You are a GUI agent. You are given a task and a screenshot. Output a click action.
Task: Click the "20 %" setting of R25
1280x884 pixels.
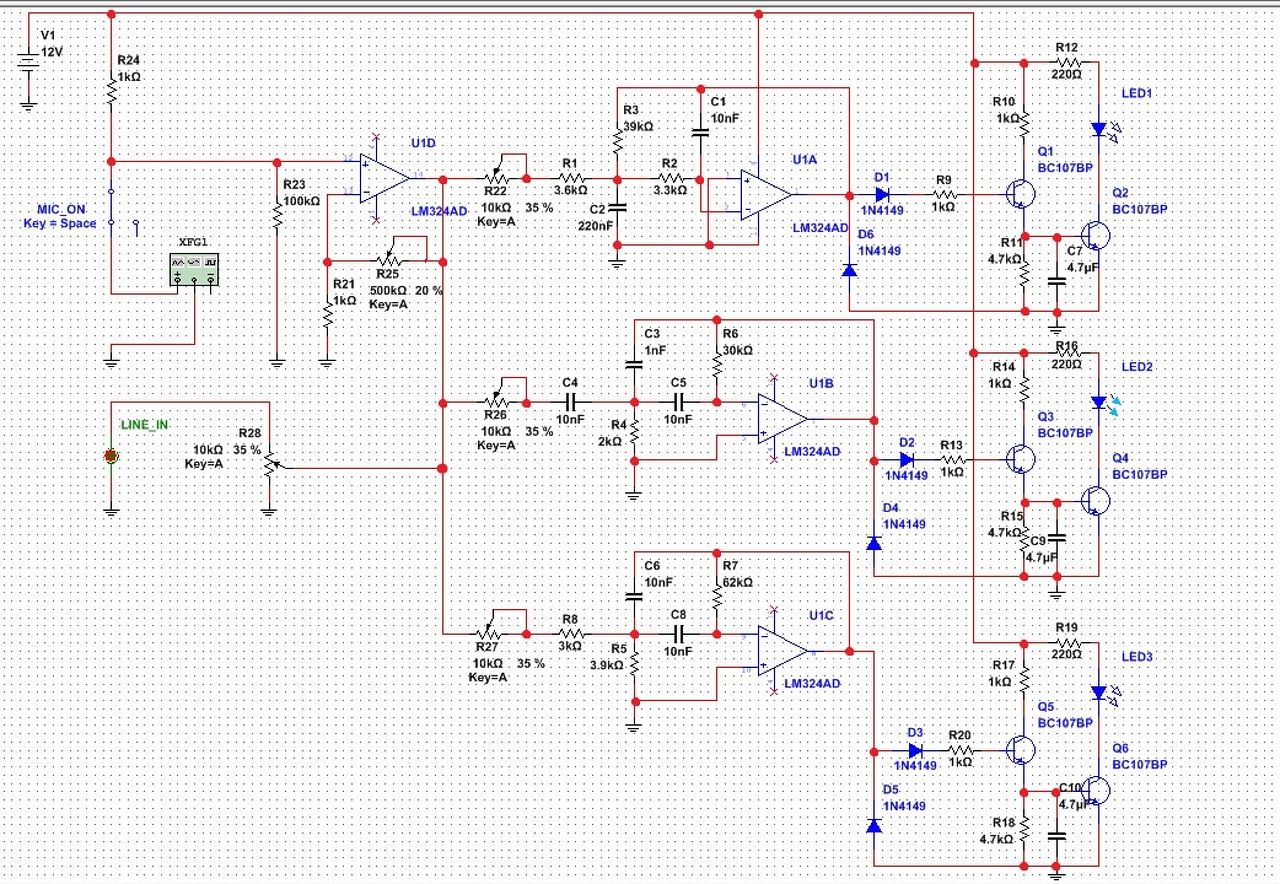coord(428,290)
